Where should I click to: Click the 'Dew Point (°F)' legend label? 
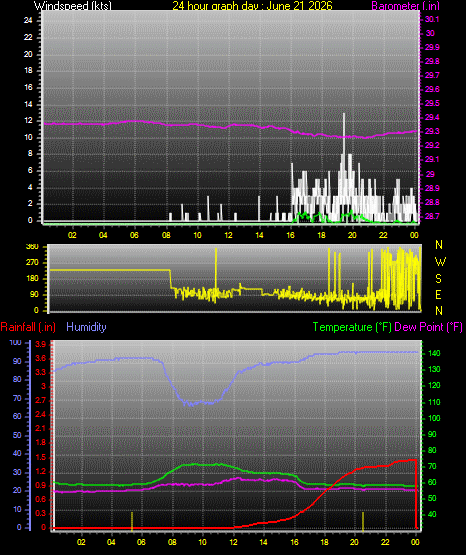[x=428, y=327]
